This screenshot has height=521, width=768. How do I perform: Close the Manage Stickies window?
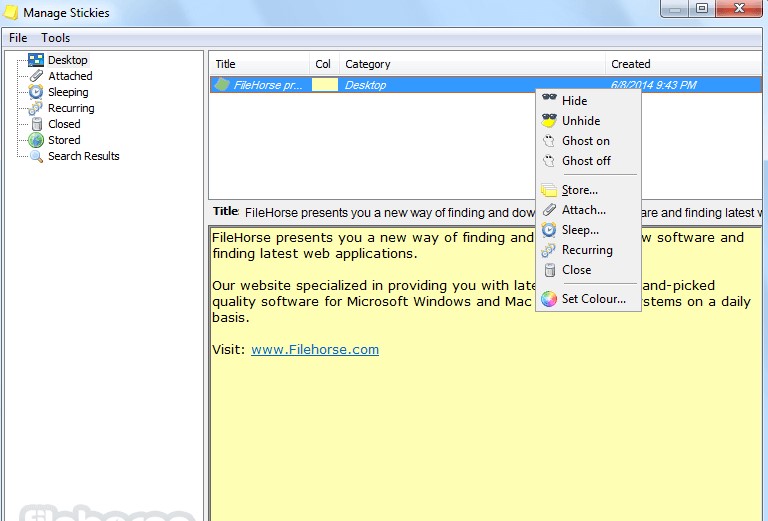tap(739, 8)
